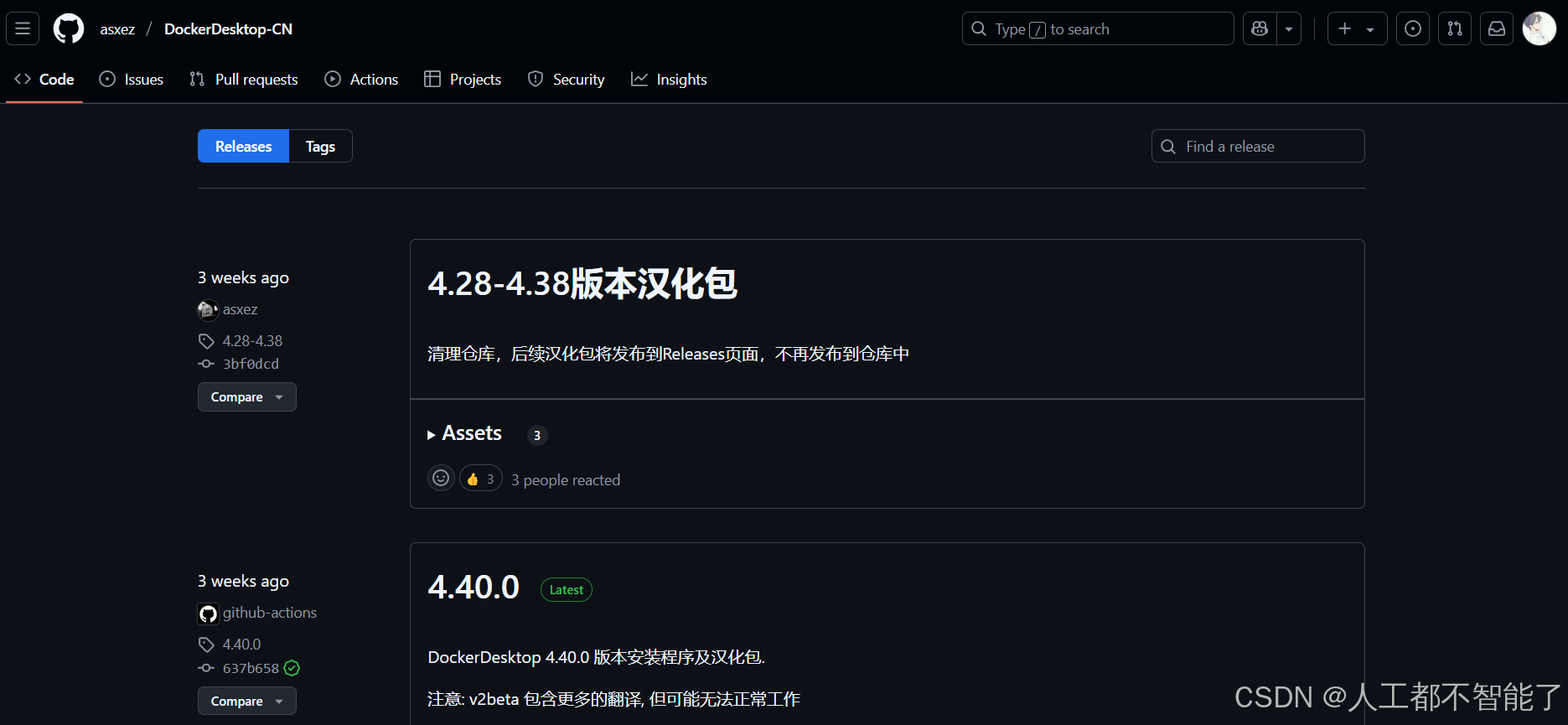Click the '3 people reacted' text
1568x725 pixels.
[x=566, y=479]
